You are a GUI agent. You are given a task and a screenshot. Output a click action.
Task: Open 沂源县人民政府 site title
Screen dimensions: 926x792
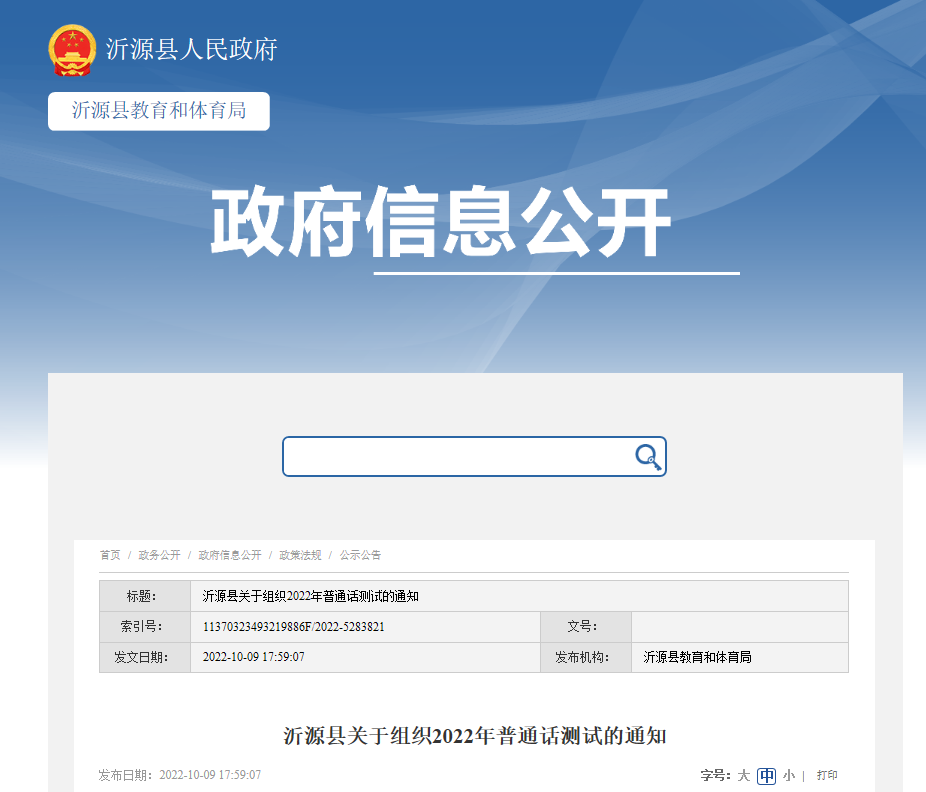(191, 49)
